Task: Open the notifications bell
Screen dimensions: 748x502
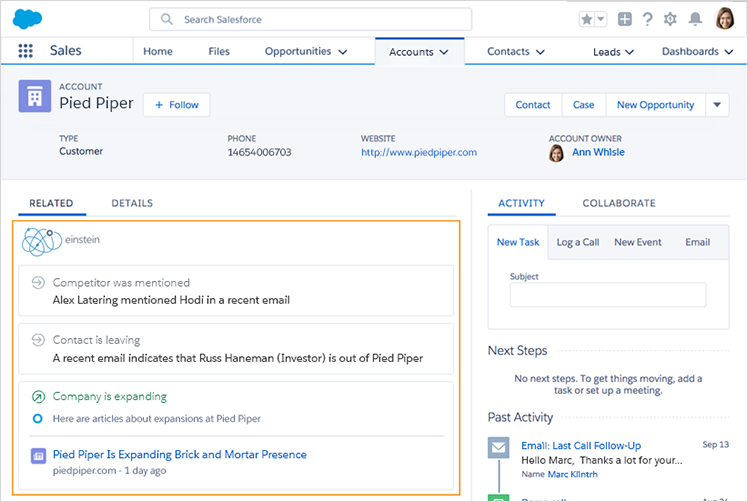Action: (x=695, y=19)
